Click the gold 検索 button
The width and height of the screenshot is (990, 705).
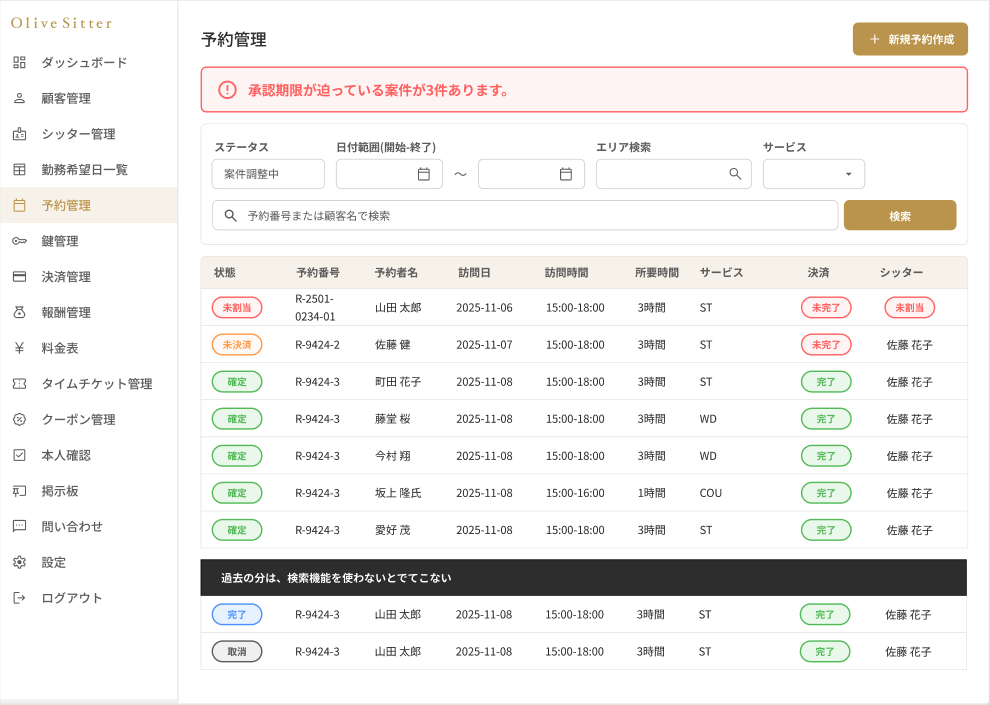tap(899, 215)
